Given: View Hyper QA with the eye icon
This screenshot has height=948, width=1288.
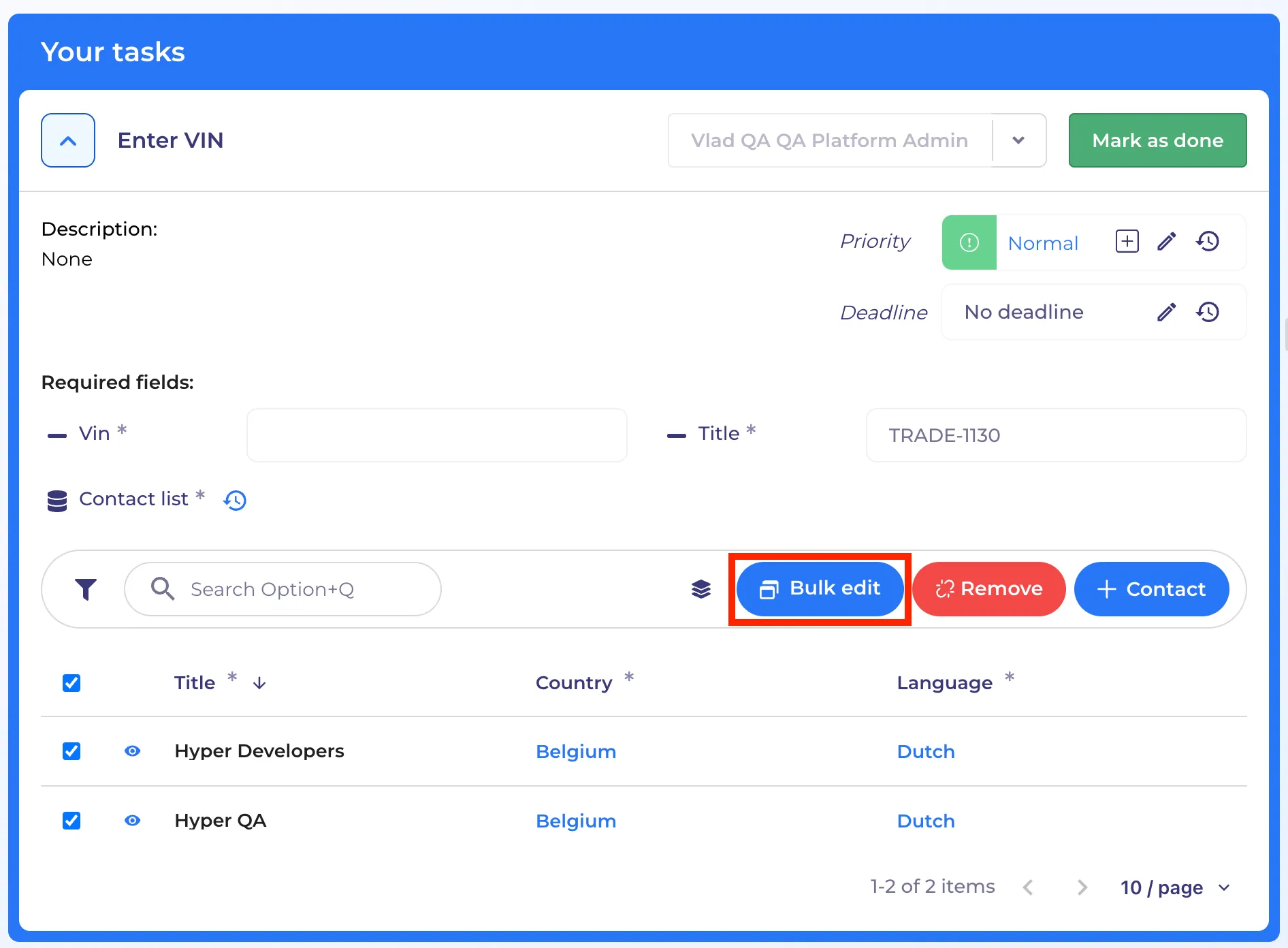Looking at the screenshot, I should [x=133, y=821].
